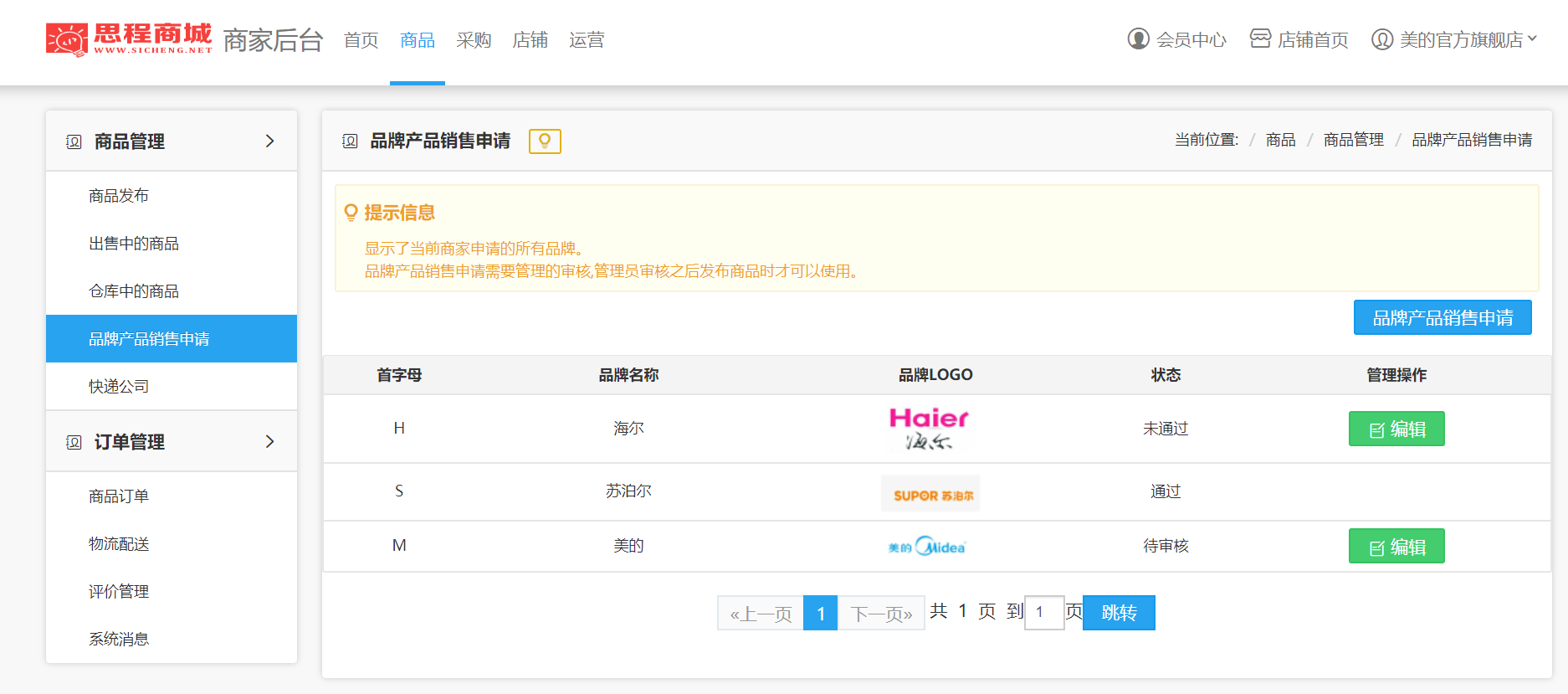1568x694 pixels.
Task: Click the 管理操作 column header
Action: pyautogui.click(x=1396, y=375)
